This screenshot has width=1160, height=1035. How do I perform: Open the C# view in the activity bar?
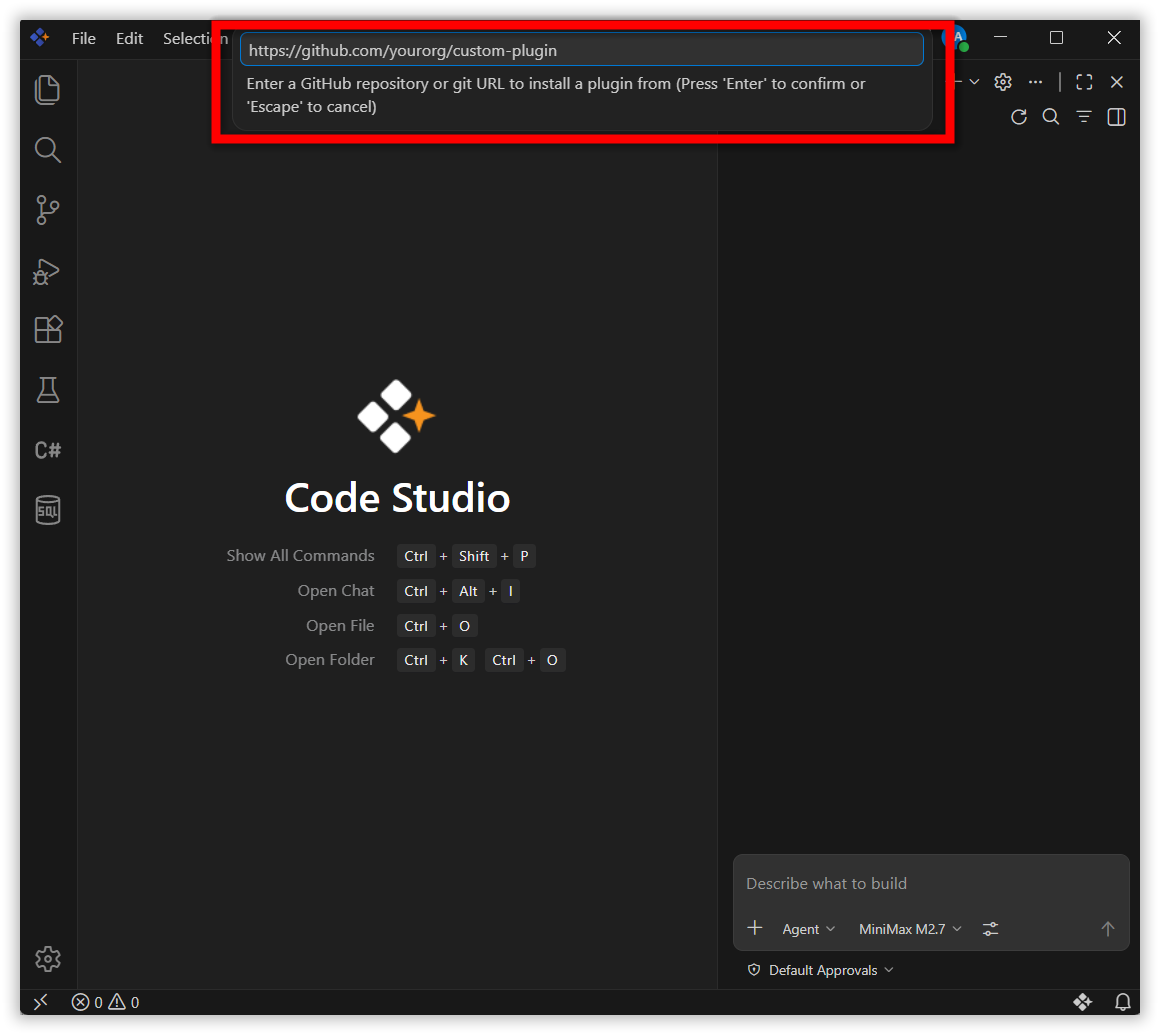(47, 450)
